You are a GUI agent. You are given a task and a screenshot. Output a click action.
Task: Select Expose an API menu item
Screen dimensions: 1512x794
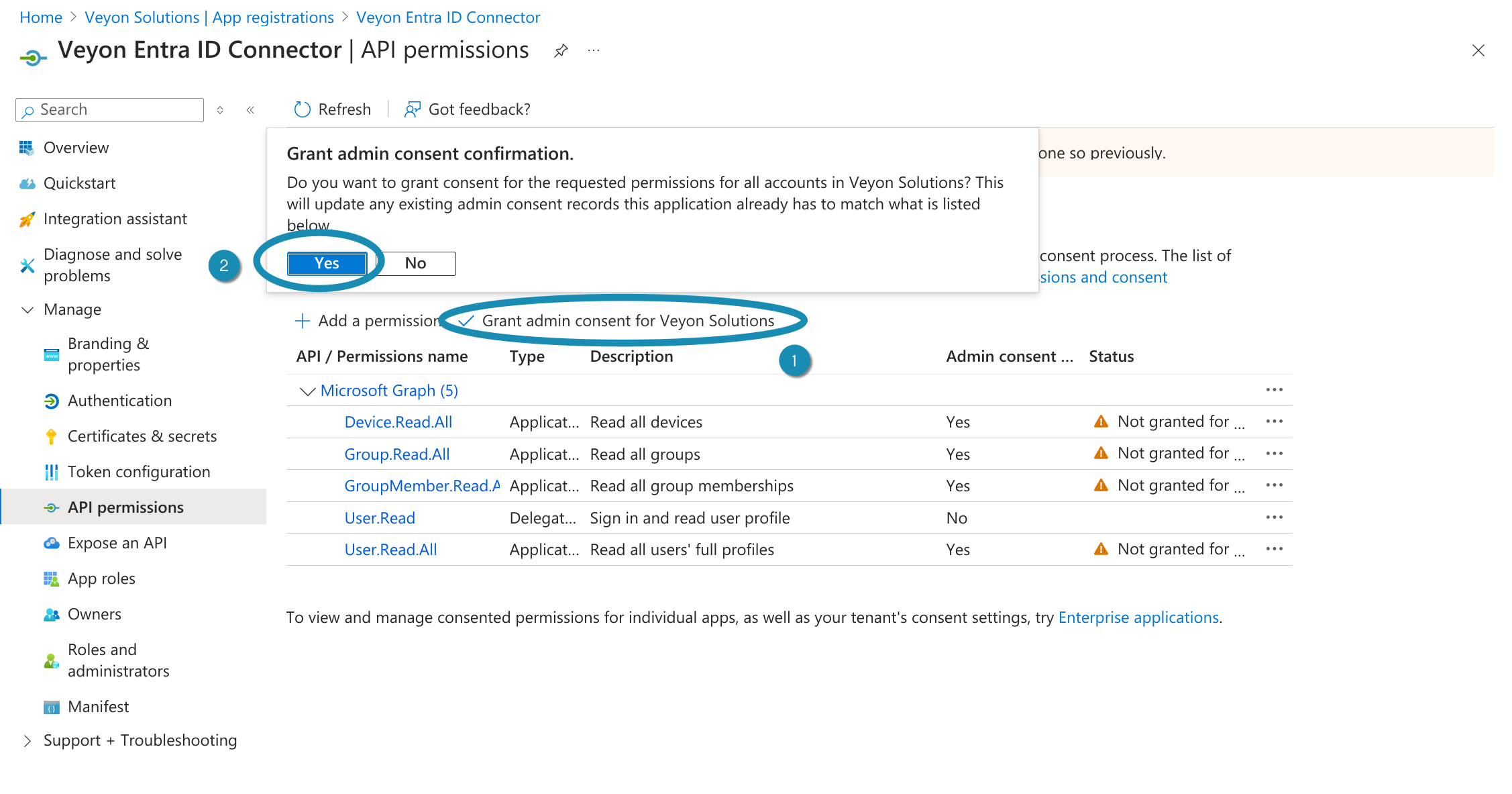click(117, 543)
